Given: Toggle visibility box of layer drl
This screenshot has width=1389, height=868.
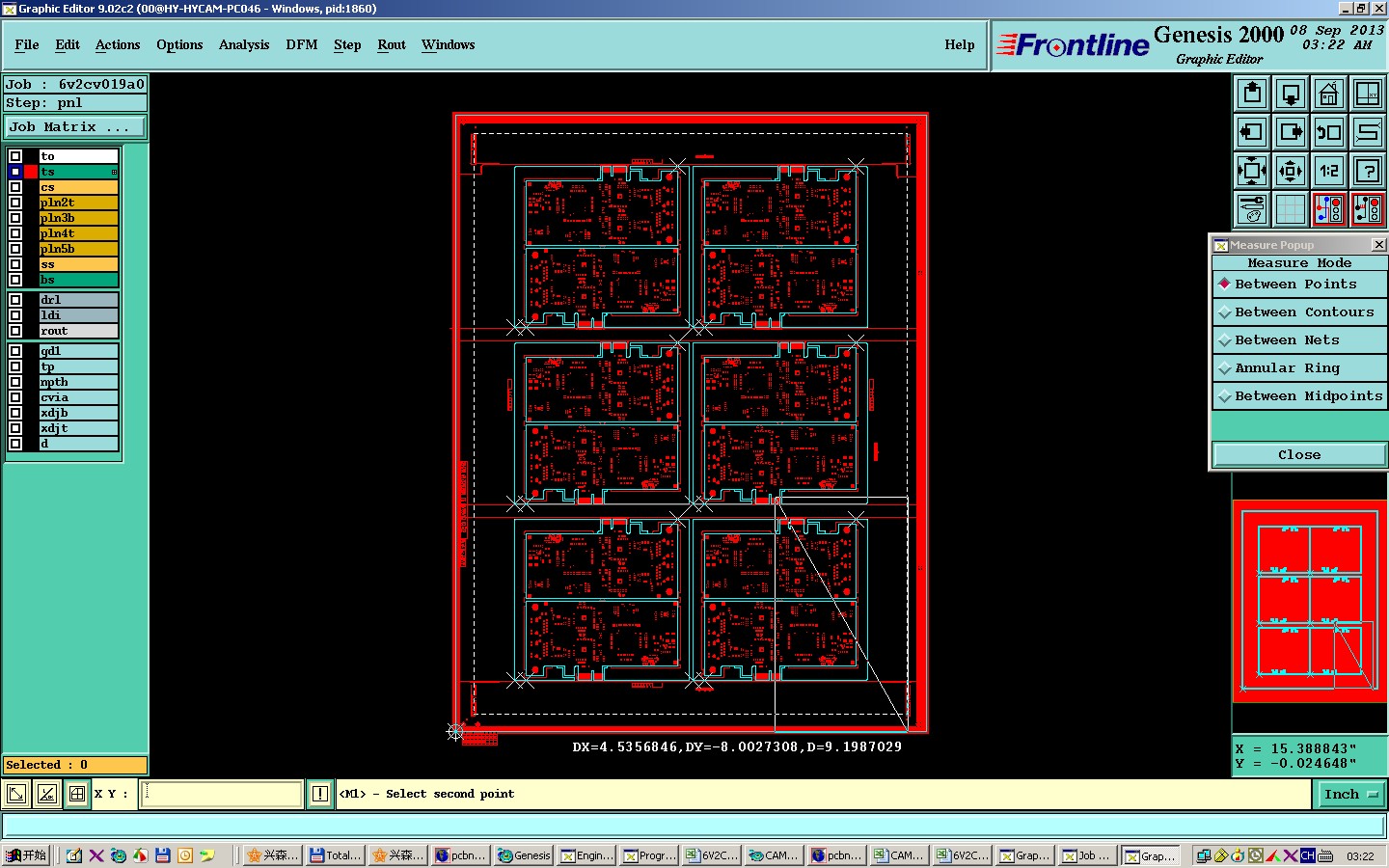Looking at the screenshot, I should [15, 300].
